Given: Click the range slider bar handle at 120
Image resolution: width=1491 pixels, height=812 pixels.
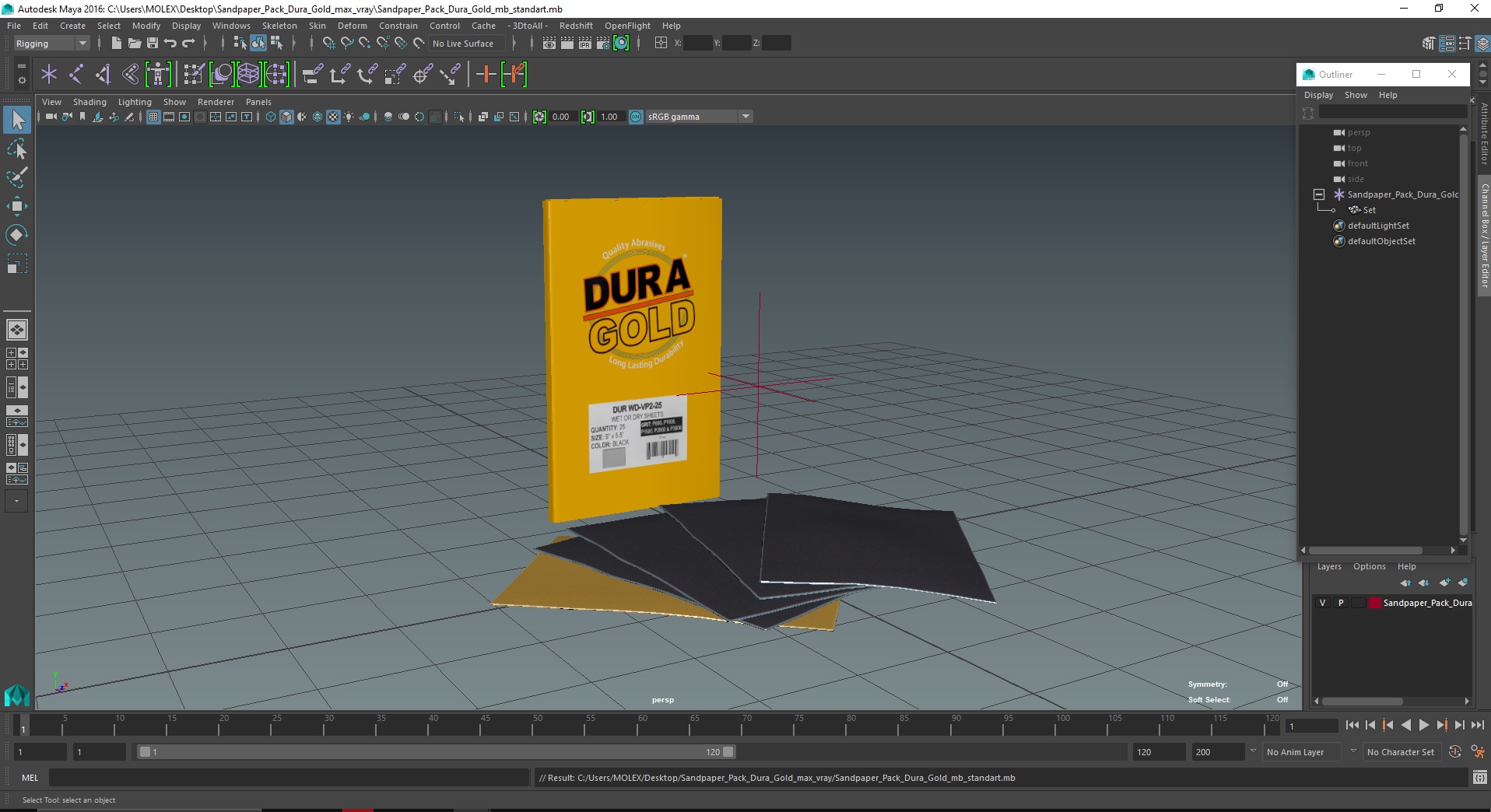Looking at the screenshot, I should tap(728, 752).
